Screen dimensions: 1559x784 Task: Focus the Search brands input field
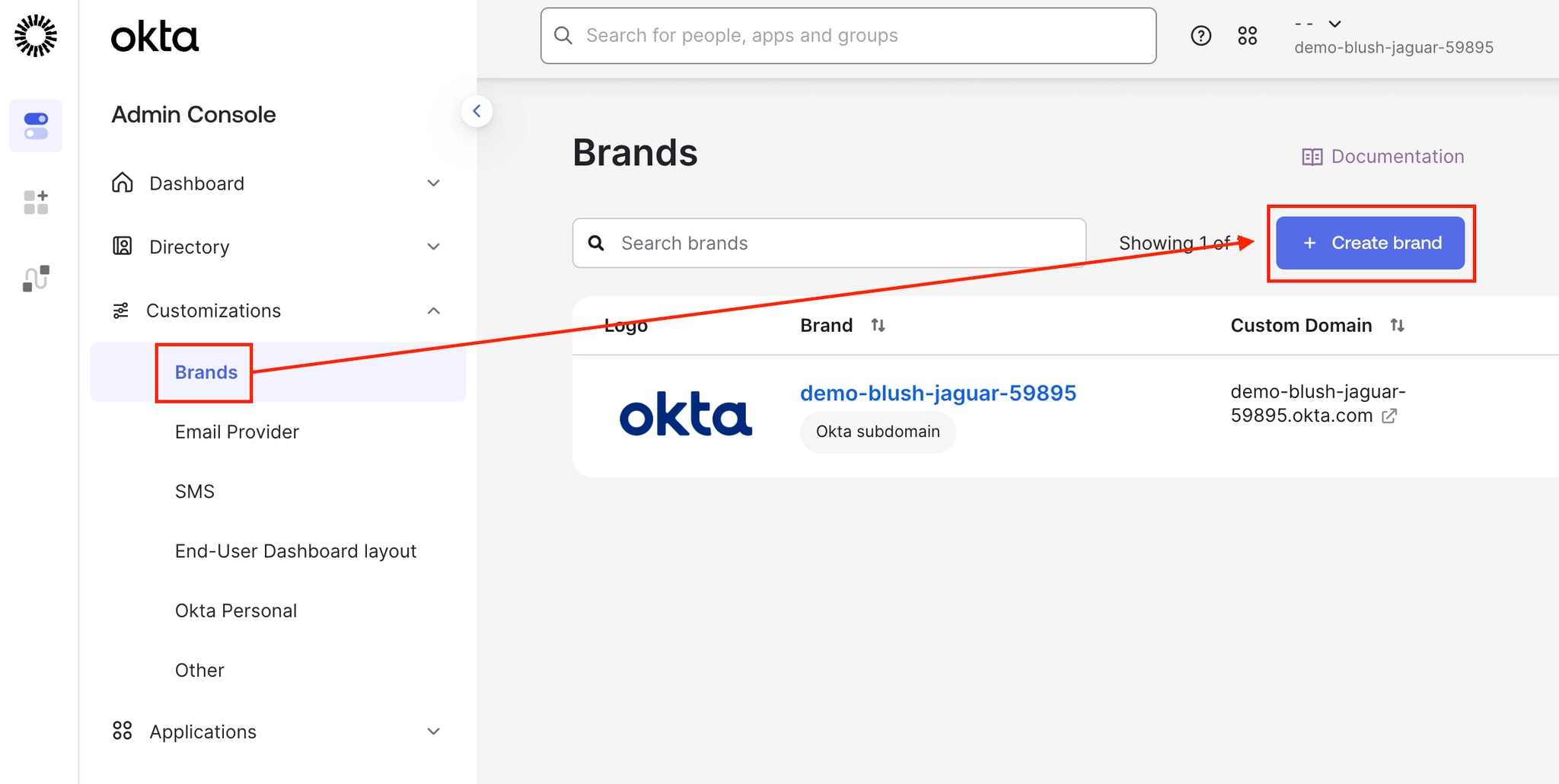coord(829,243)
